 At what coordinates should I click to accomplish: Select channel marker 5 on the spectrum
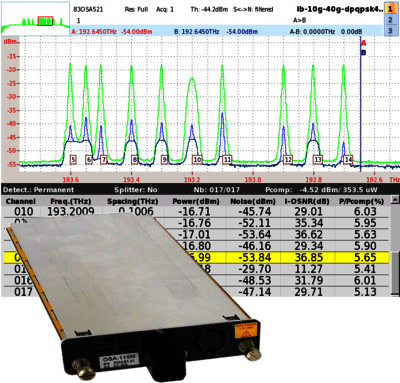tap(73, 160)
